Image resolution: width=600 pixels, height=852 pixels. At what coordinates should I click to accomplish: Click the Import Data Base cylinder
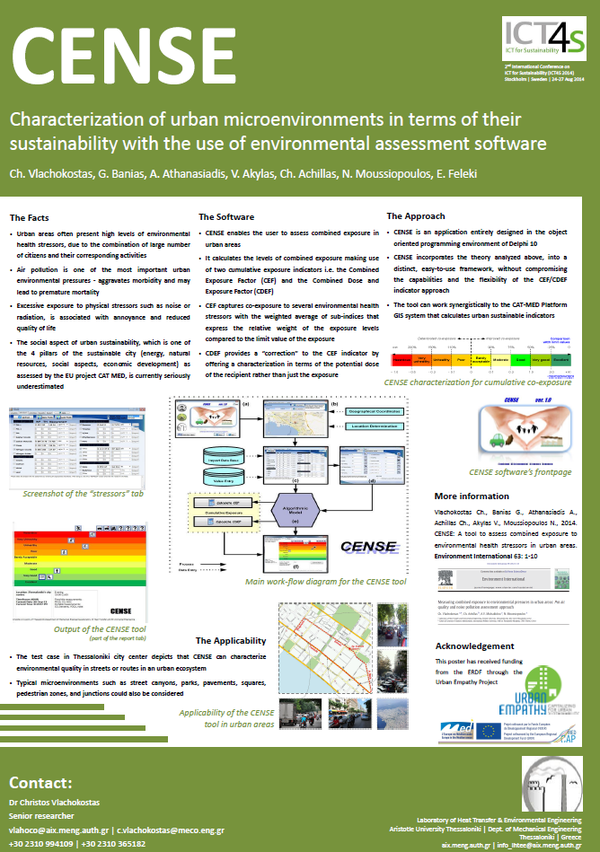223,457
